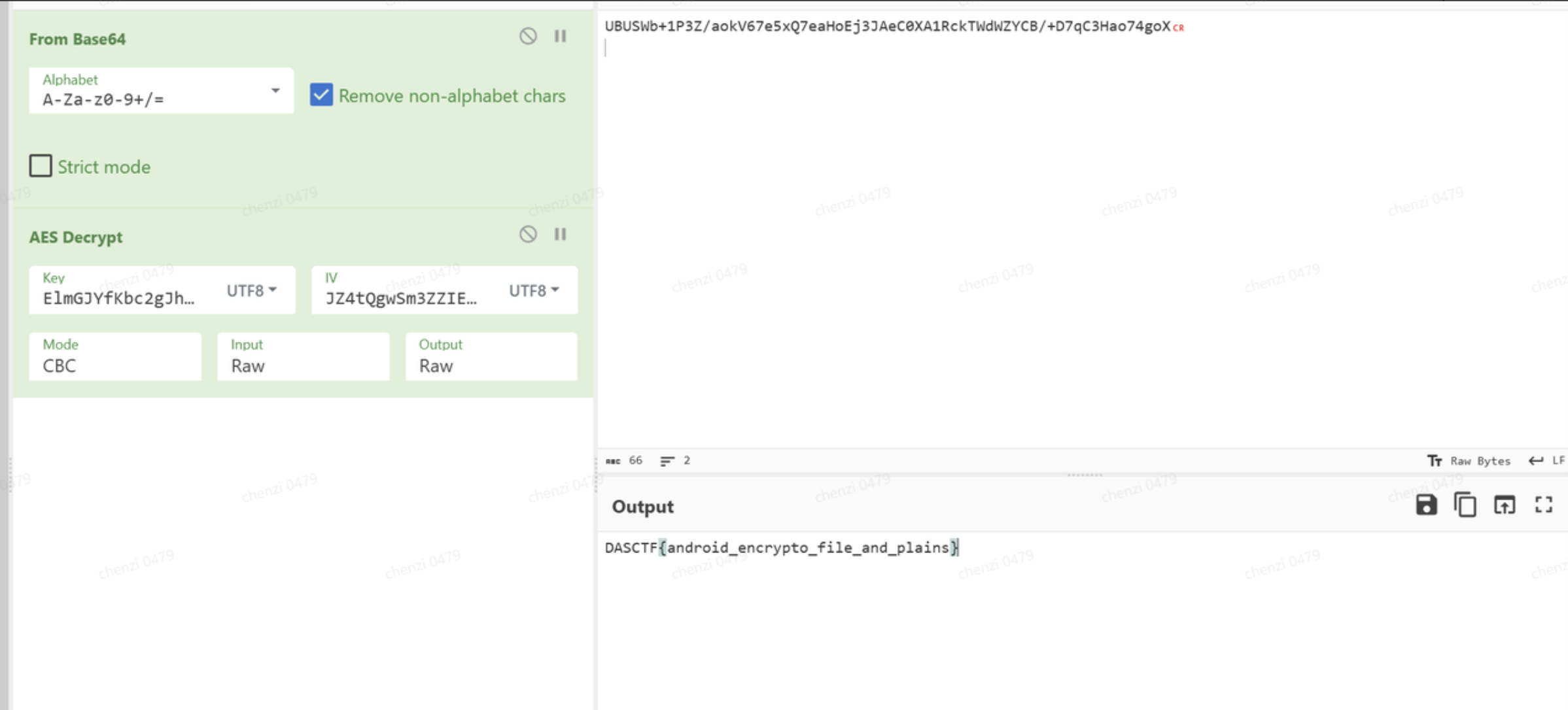Uncheck Remove non-alphabet chars
Image resolution: width=1568 pixels, height=710 pixels.
[x=321, y=95]
